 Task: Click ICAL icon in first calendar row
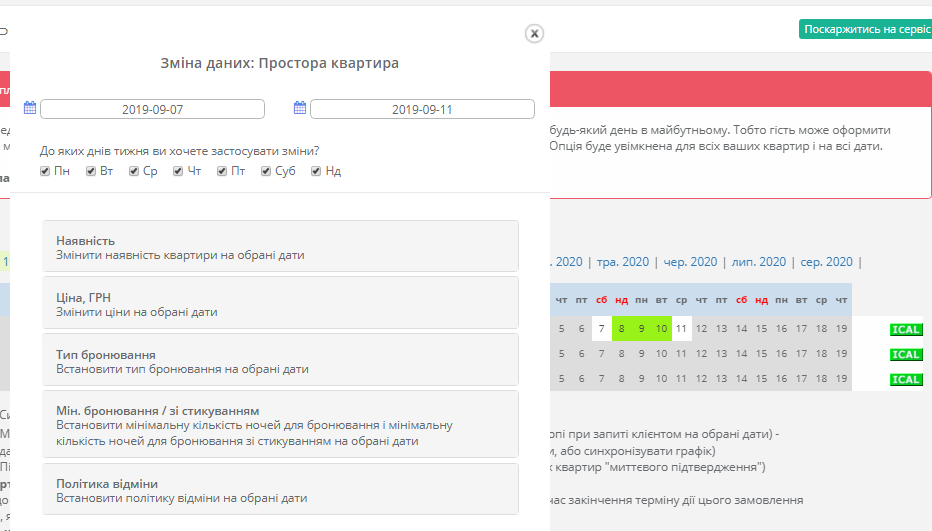coord(906,329)
